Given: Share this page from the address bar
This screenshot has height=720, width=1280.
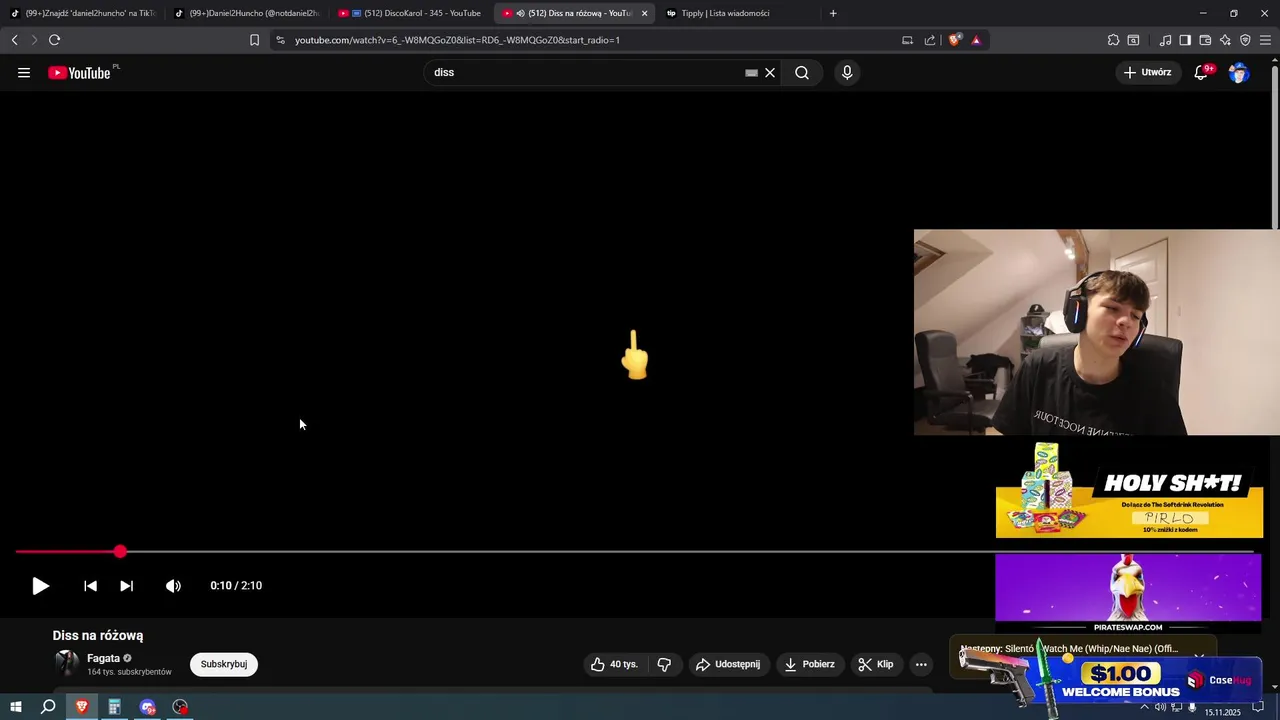Looking at the screenshot, I should pyautogui.click(x=930, y=40).
